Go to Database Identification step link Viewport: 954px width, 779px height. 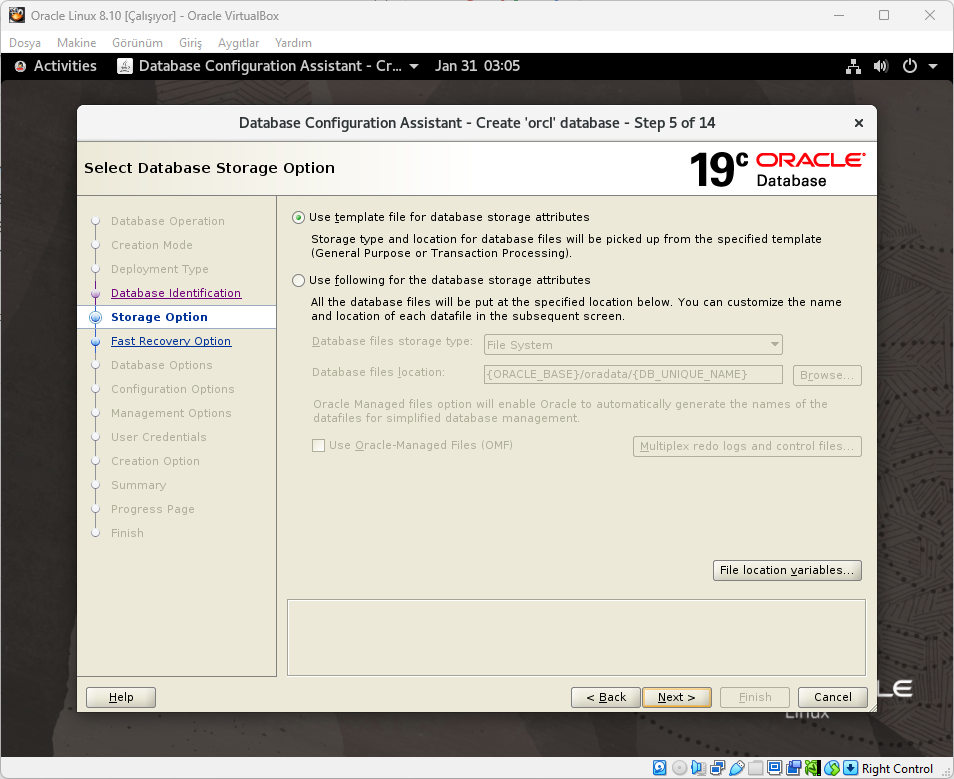[176, 293]
